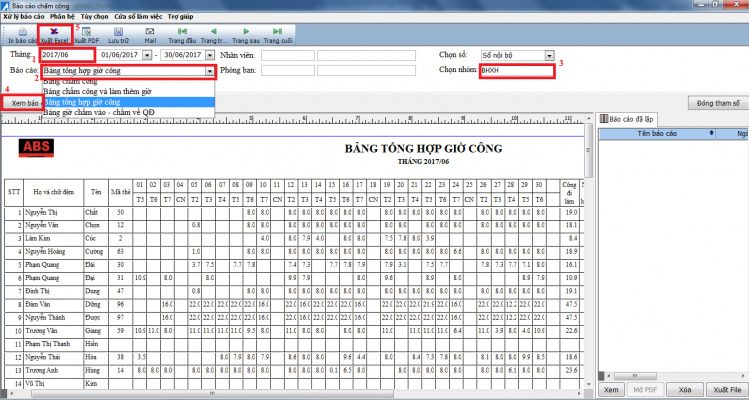Click the Tháng input field
The height and width of the screenshot is (400, 749).
[67, 54]
